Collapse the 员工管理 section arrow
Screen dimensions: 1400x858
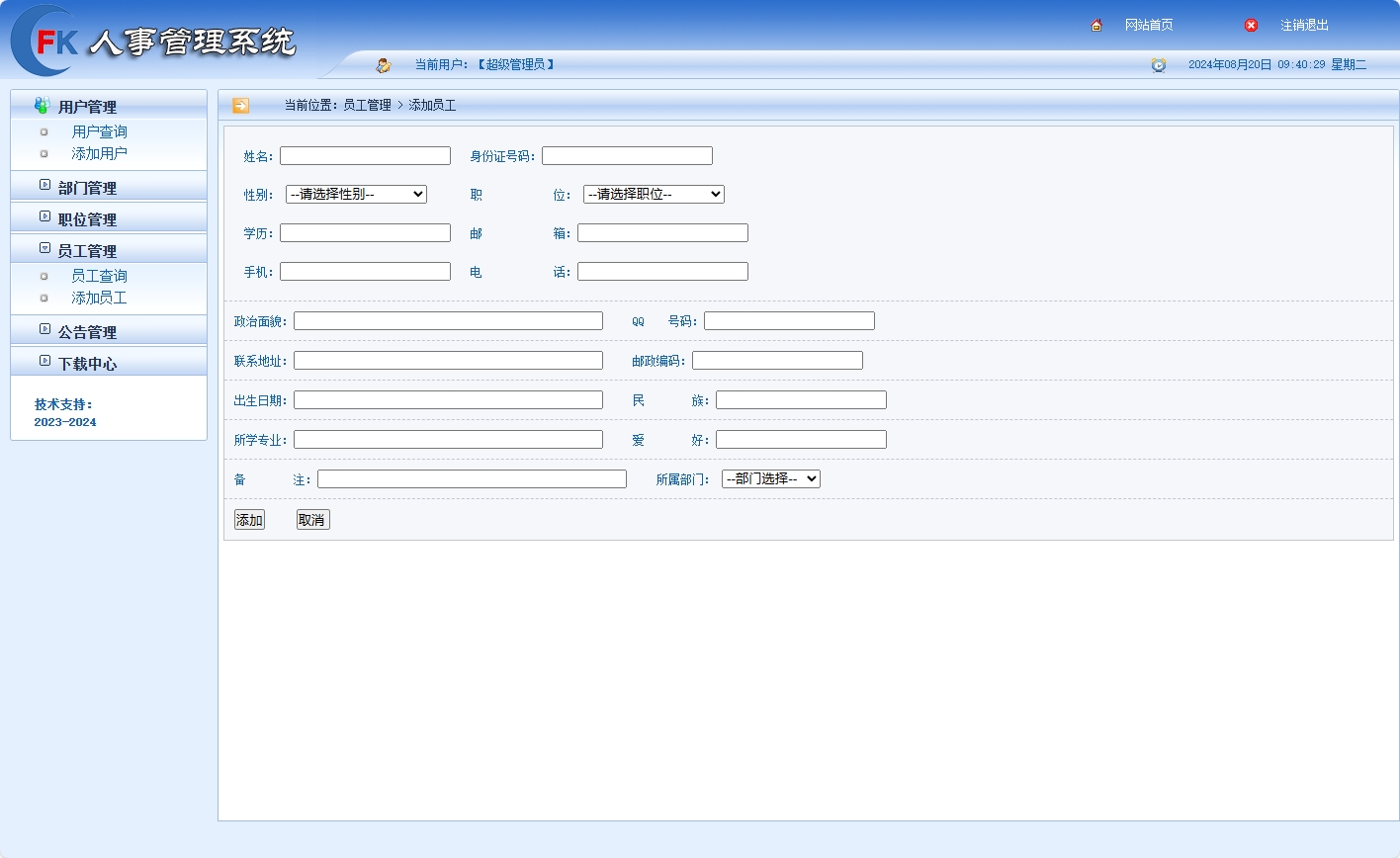tap(44, 248)
